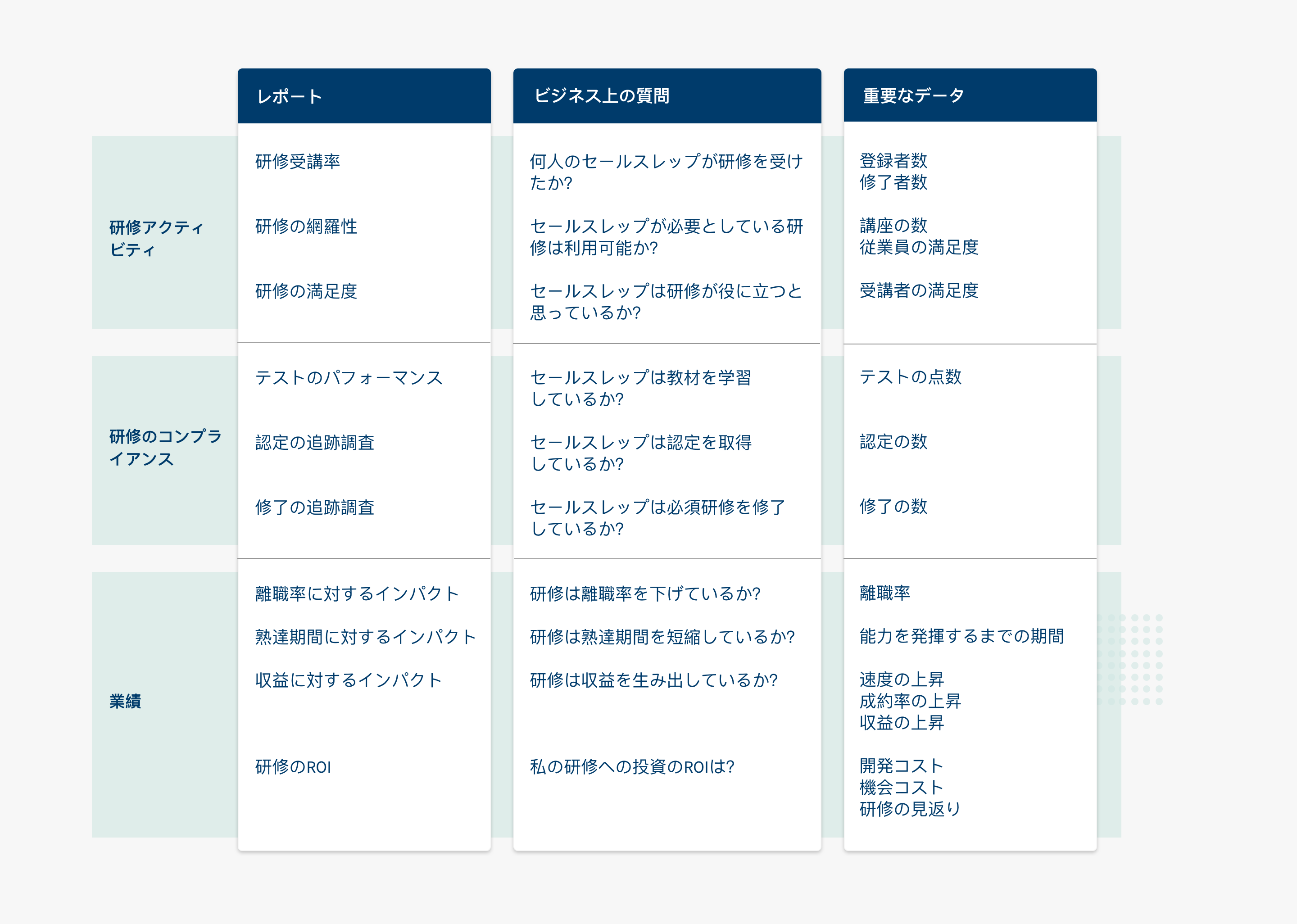Click question 研修は熟達期間を短縮しているか?

[x=662, y=637]
